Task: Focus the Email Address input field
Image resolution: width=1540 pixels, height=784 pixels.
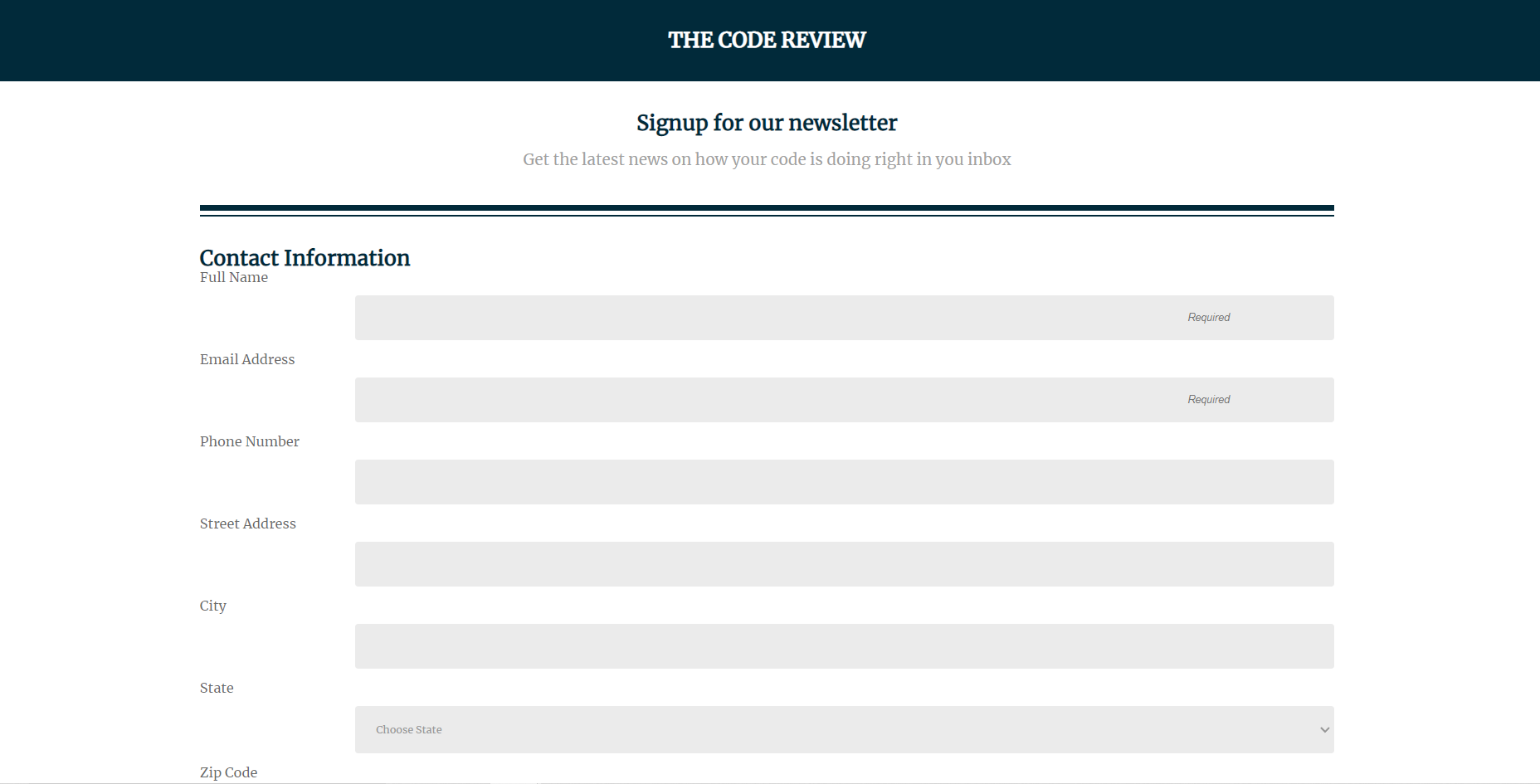Action: tap(844, 400)
